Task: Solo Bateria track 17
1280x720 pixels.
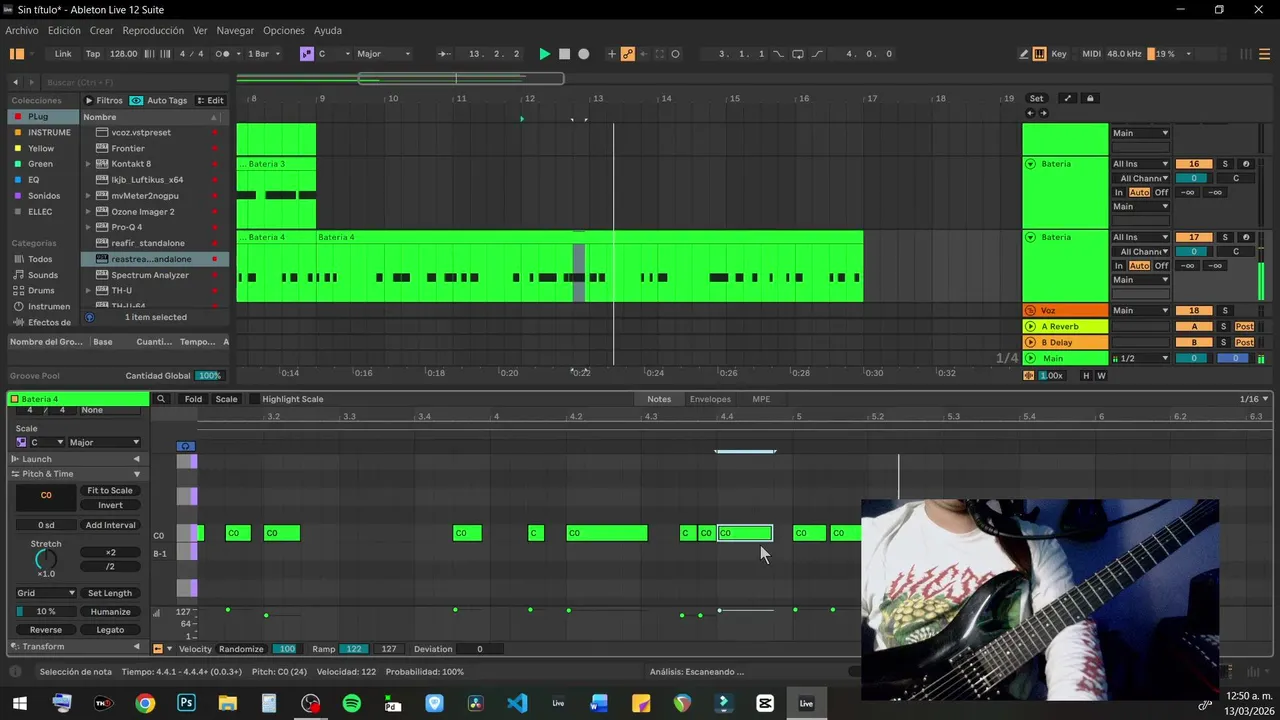Action: coord(1224,237)
